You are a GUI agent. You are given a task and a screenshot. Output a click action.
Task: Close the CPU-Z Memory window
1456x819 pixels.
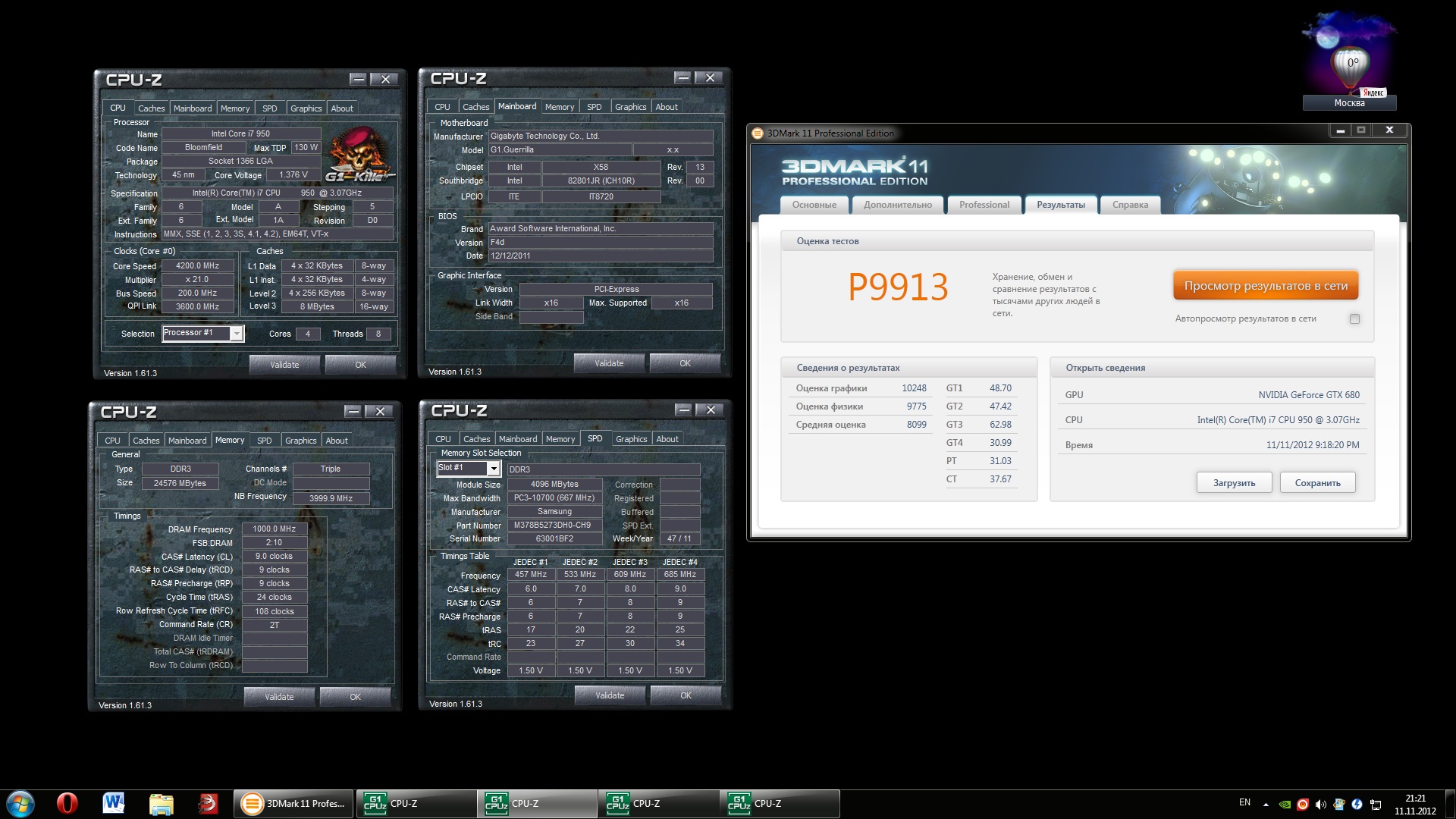[380, 411]
